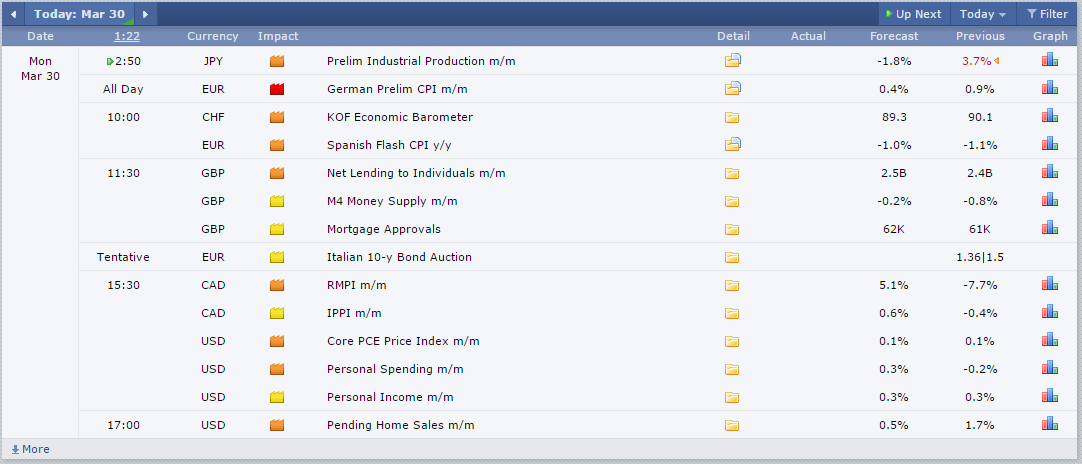The image size is (1082, 464).
Task: Open detail folder for German Prelim CPI
Action: [733, 88]
